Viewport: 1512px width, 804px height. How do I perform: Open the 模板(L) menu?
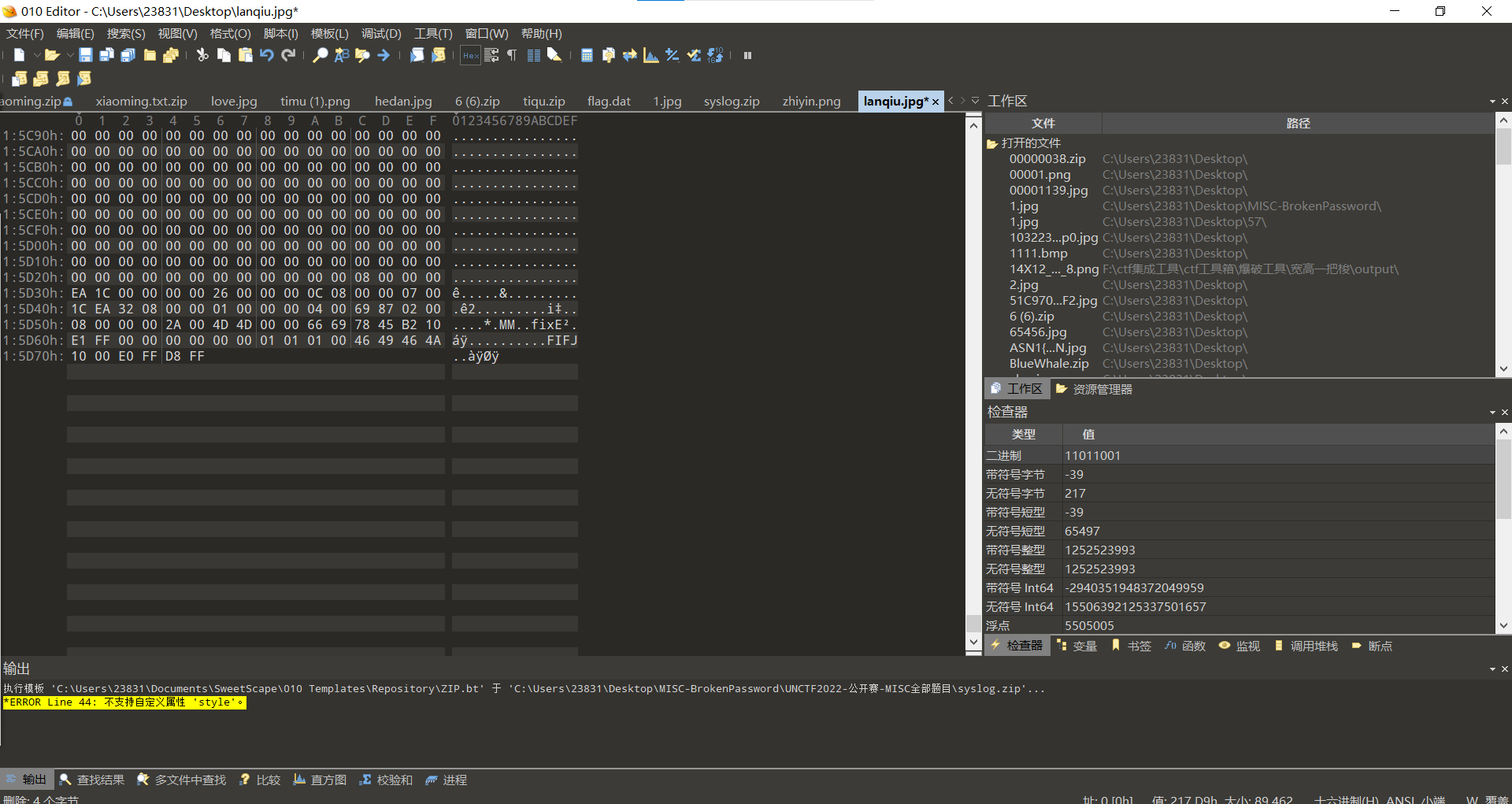coord(329,33)
